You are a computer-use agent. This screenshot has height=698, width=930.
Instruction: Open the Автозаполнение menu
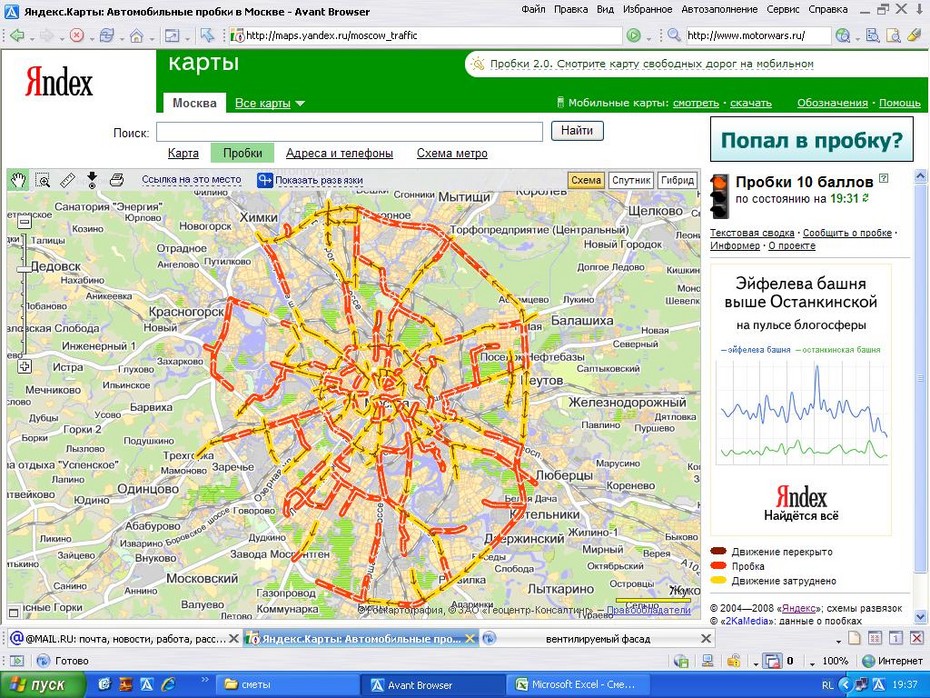coord(719,9)
